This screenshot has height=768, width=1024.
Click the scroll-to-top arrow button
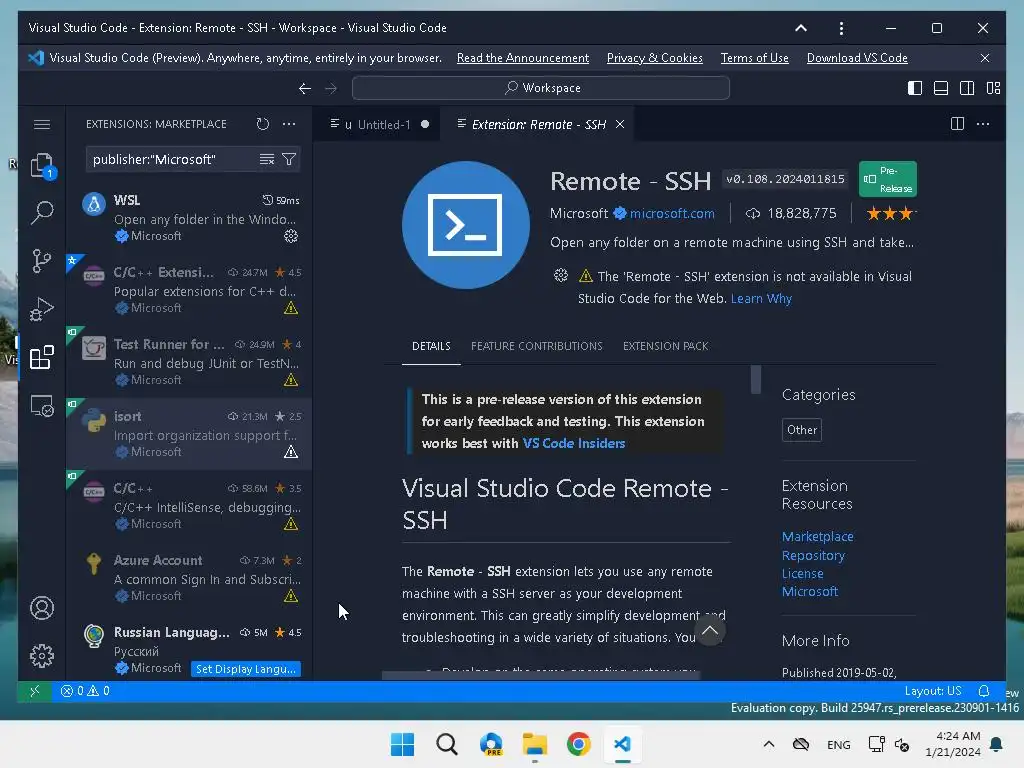pos(710,631)
